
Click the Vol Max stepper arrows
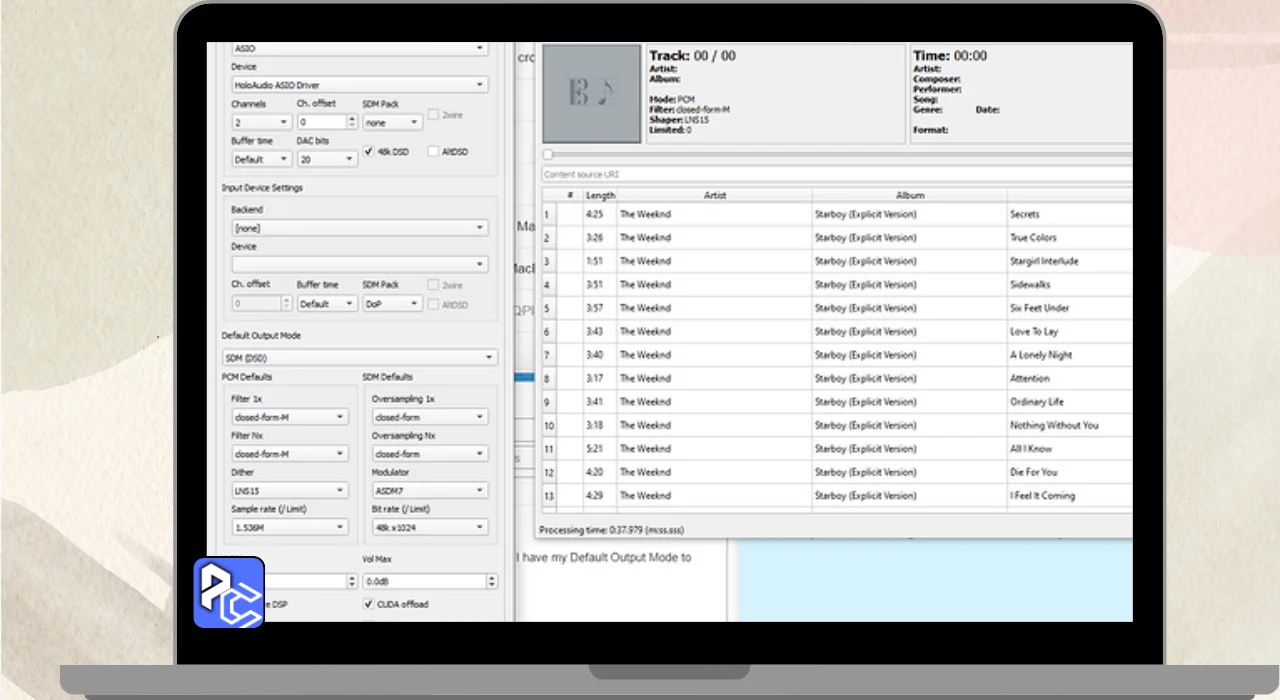point(491,581)
